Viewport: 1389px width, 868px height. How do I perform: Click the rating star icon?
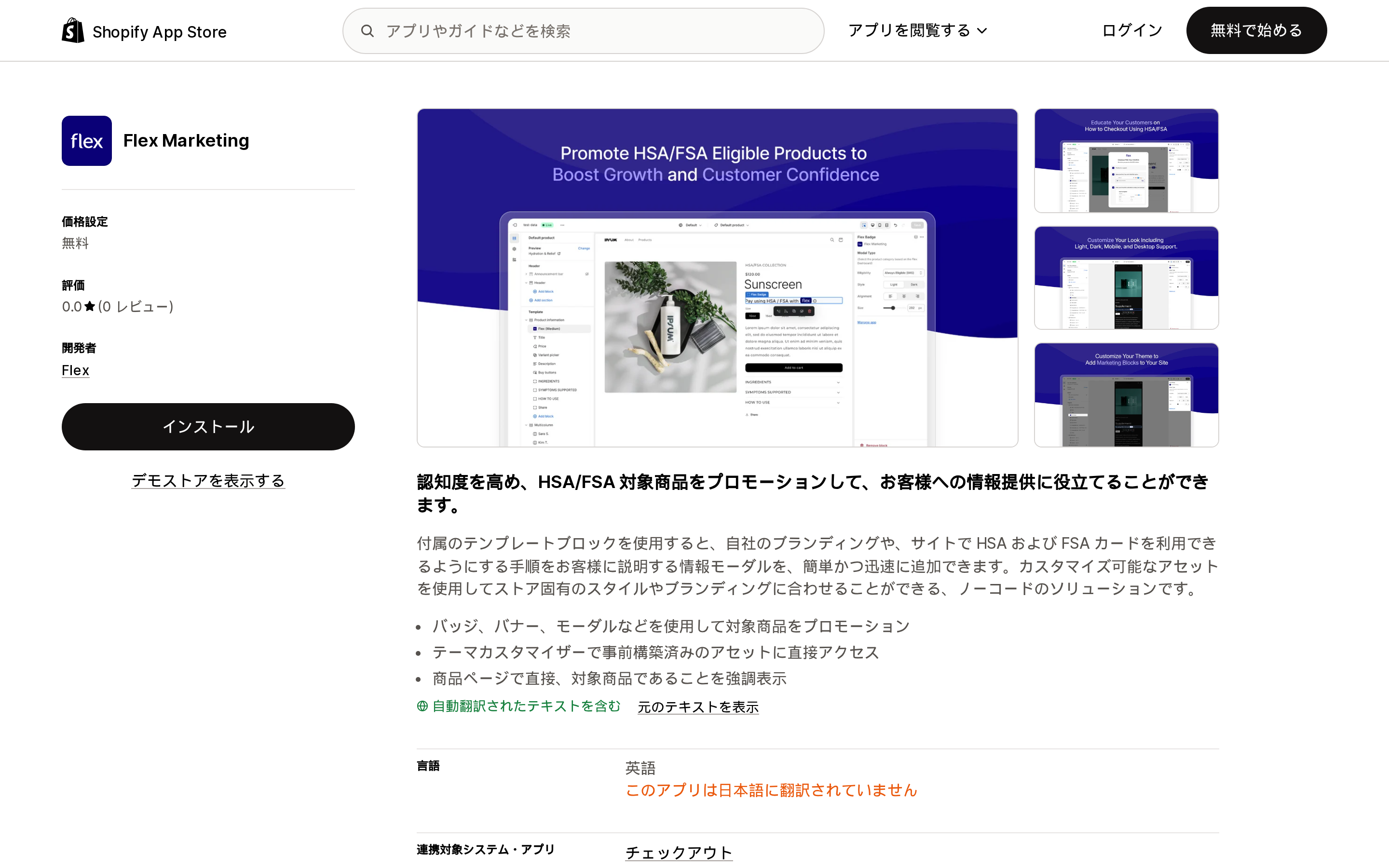pos(90,307)
